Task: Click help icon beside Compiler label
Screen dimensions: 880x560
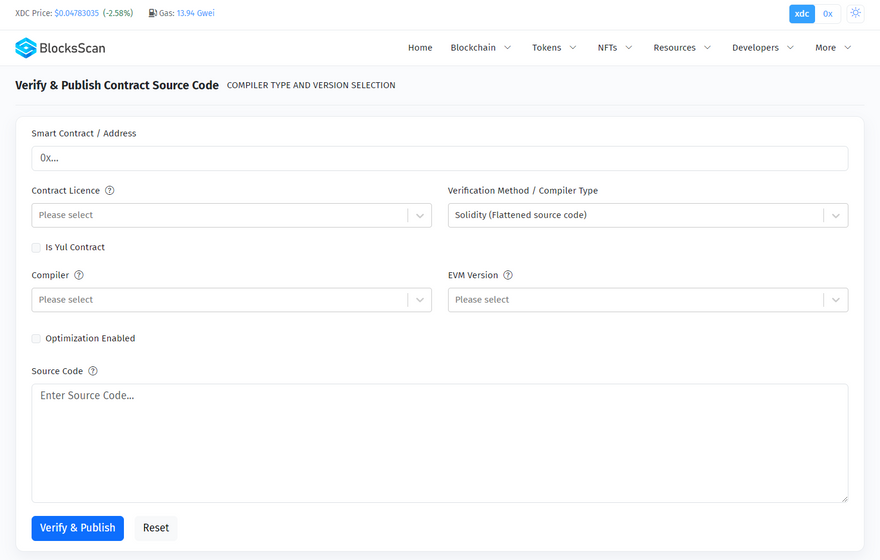Action: point(79,275)
